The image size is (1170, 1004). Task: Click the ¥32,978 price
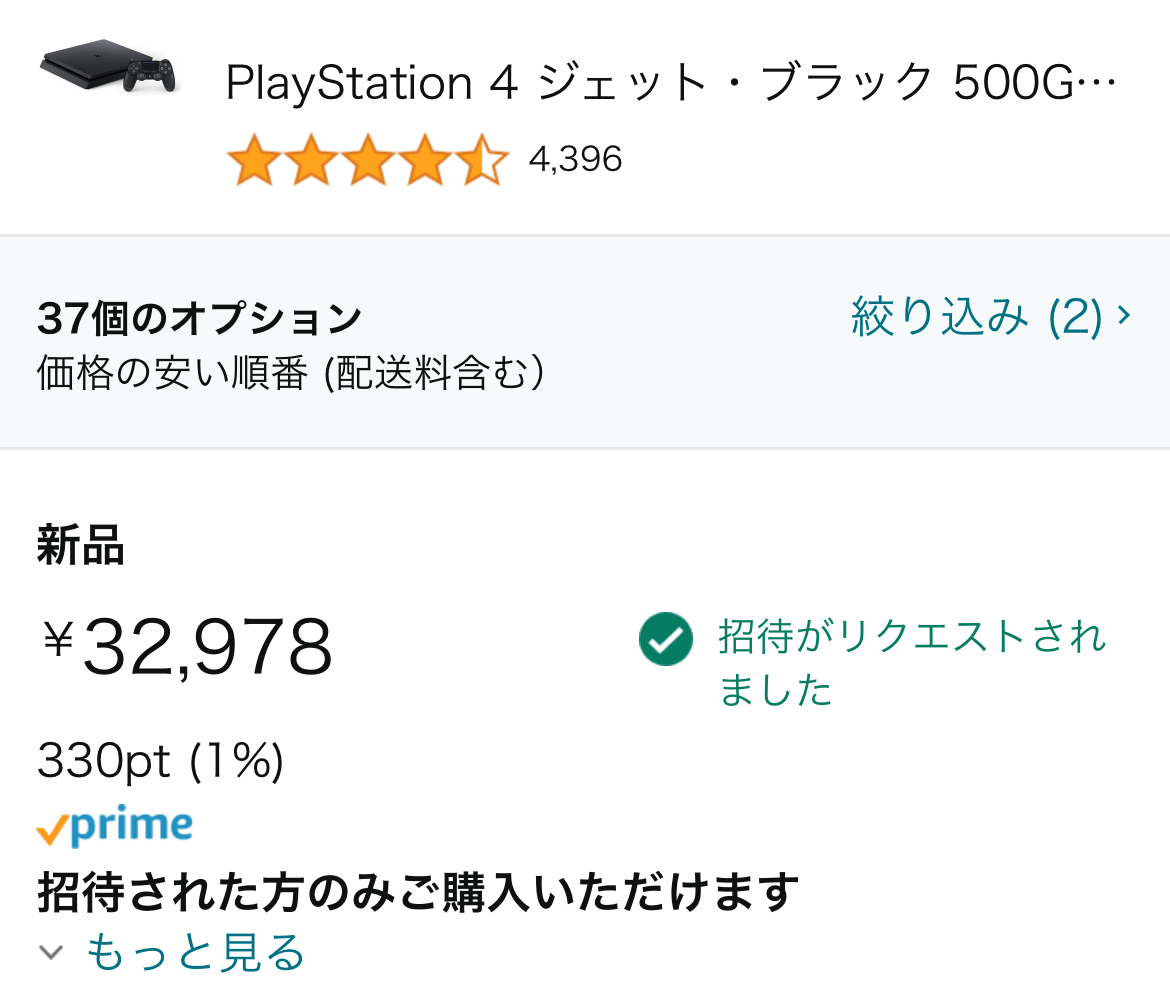point(187,647)
